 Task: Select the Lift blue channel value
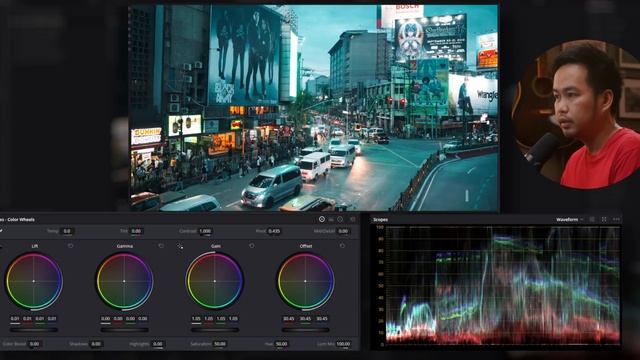point(52,319)
